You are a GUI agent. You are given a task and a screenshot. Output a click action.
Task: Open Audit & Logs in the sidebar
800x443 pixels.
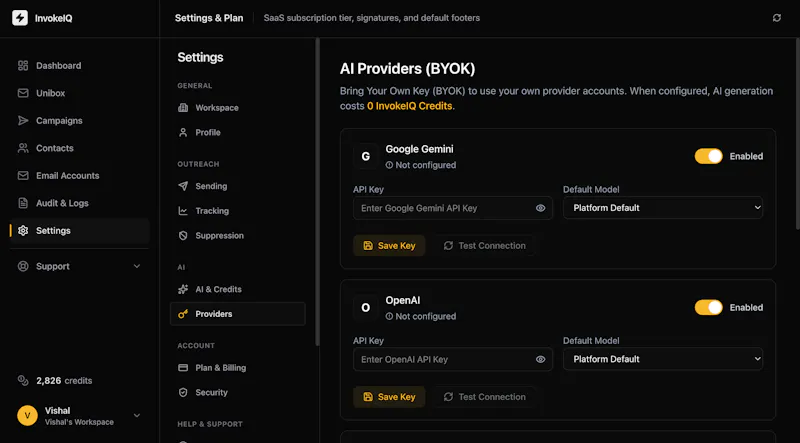80,203
